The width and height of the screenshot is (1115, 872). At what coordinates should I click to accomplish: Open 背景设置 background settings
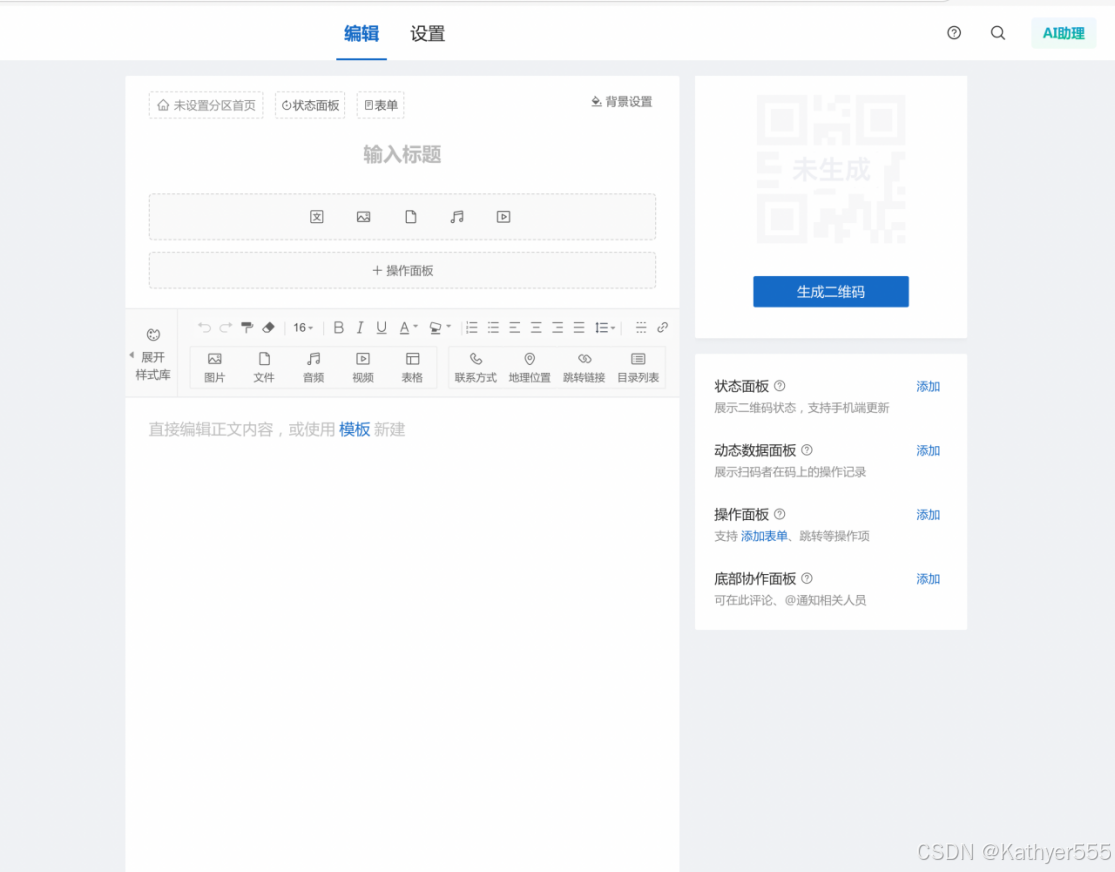point(621,102)
